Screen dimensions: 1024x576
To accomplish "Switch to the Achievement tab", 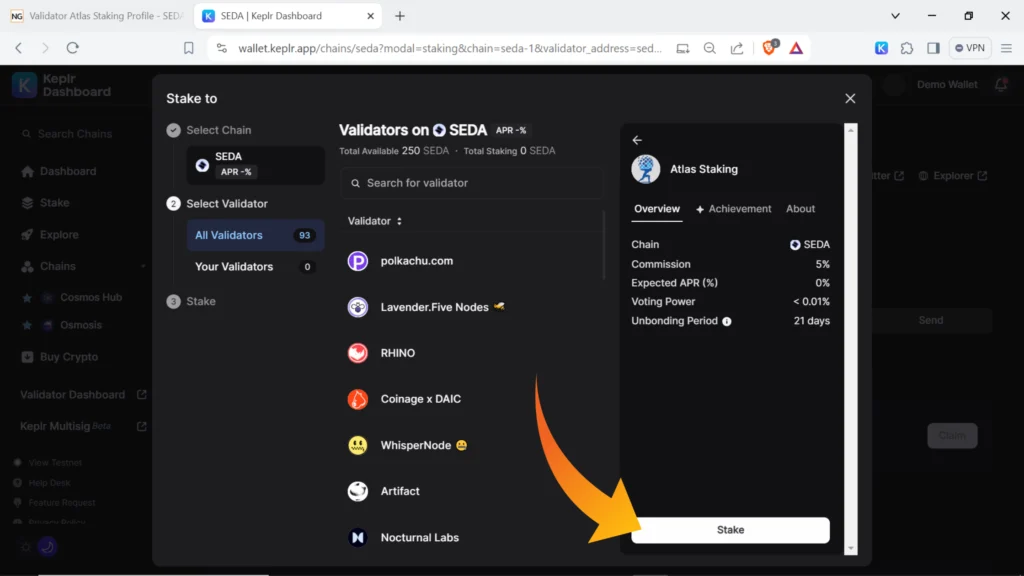I will pos(733,209).
